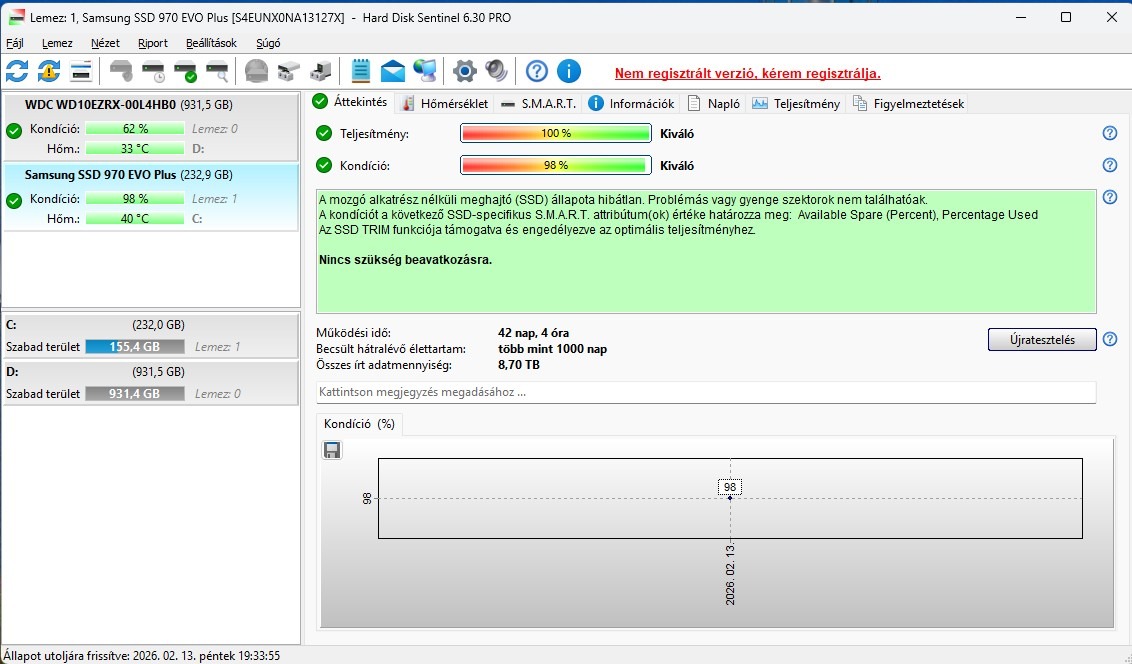
Task: Click the WDC disk 33 °C temperature bar
Action: click(135, 149)
